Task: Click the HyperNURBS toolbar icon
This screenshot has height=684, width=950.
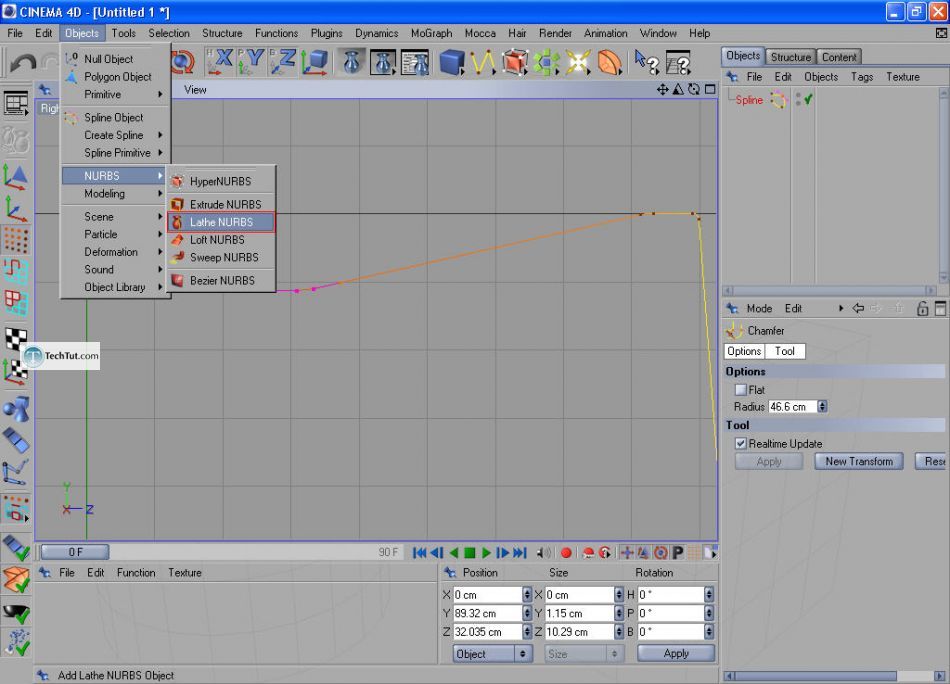Action: click(x=514, y=62)
